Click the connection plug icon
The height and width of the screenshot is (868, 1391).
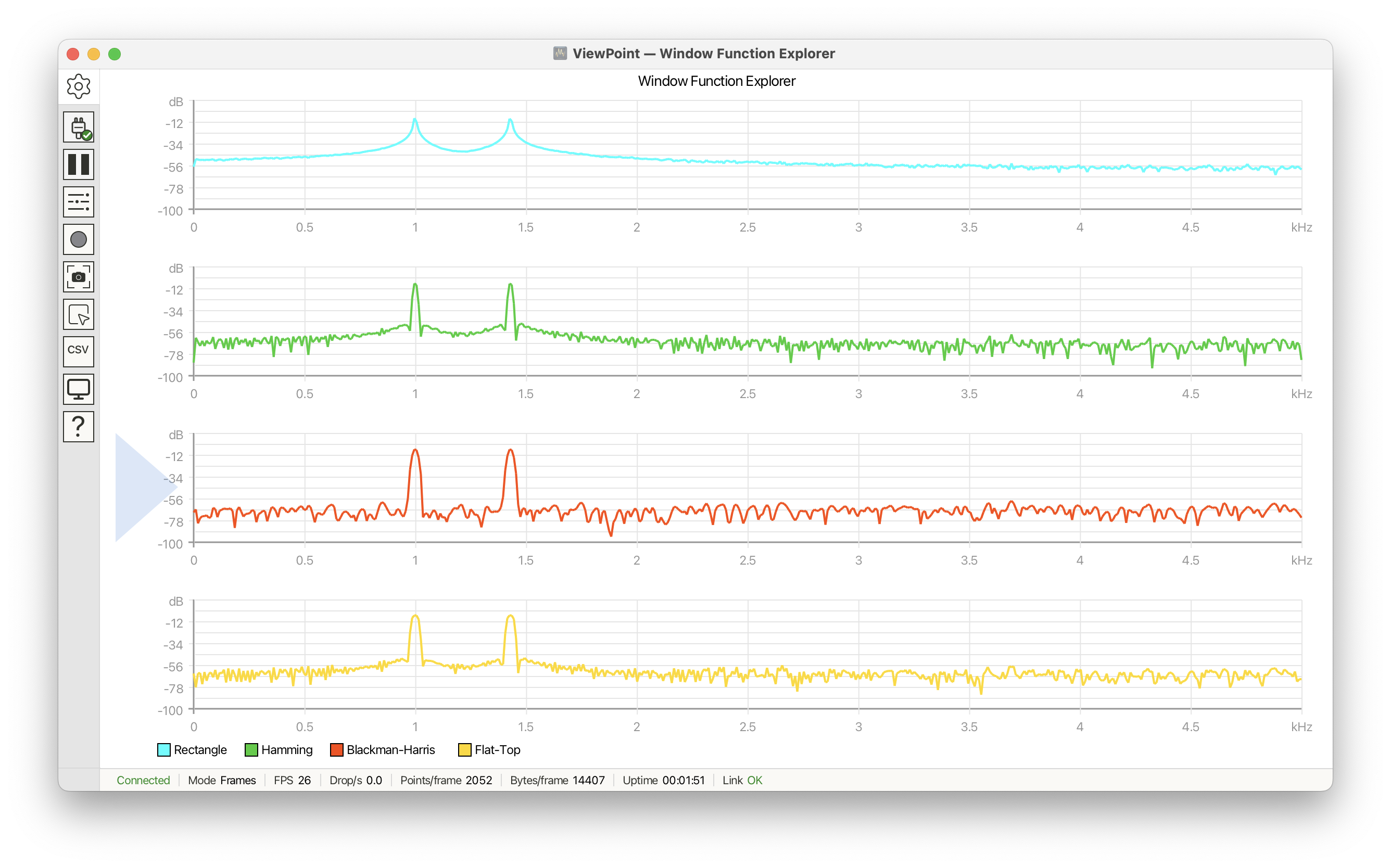[x=79, y=127]
